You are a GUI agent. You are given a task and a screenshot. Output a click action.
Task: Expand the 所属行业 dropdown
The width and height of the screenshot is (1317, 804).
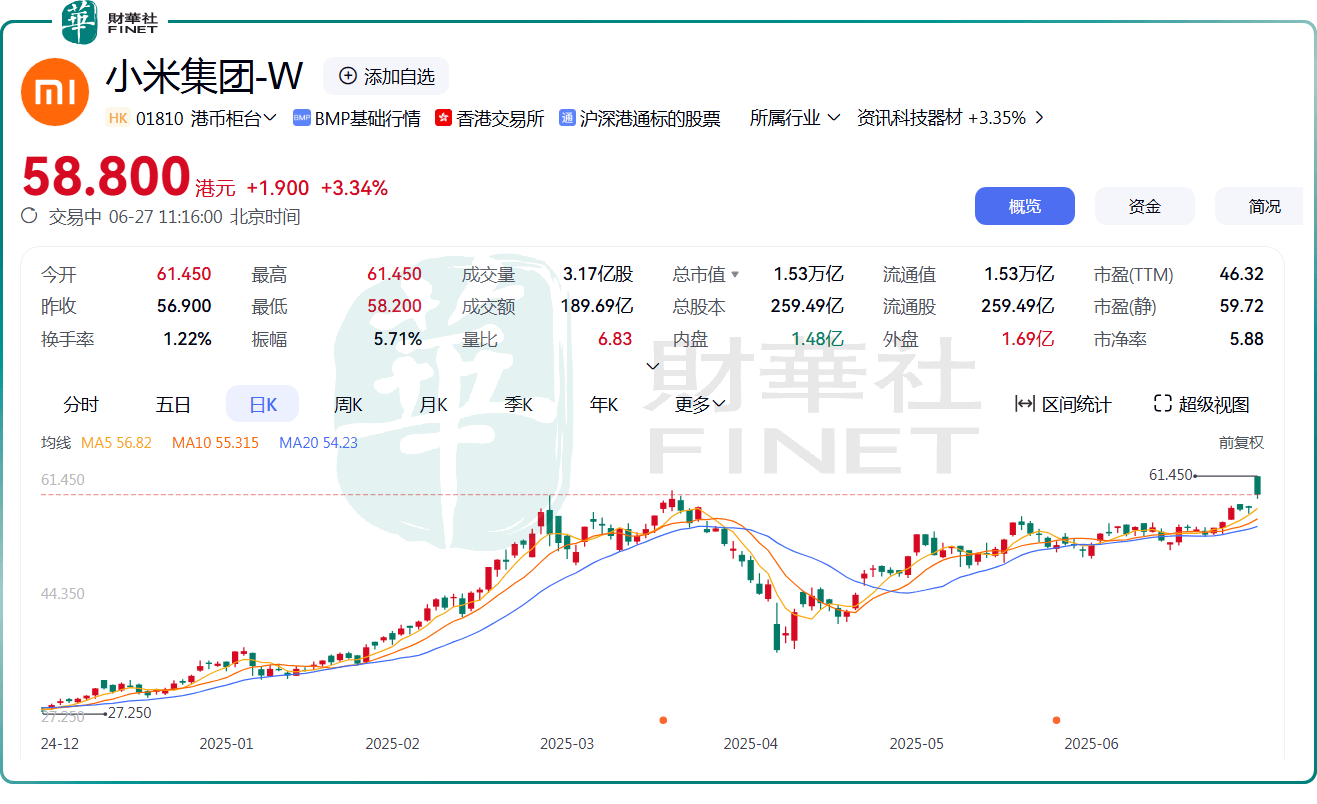click(x=795, y=118)
